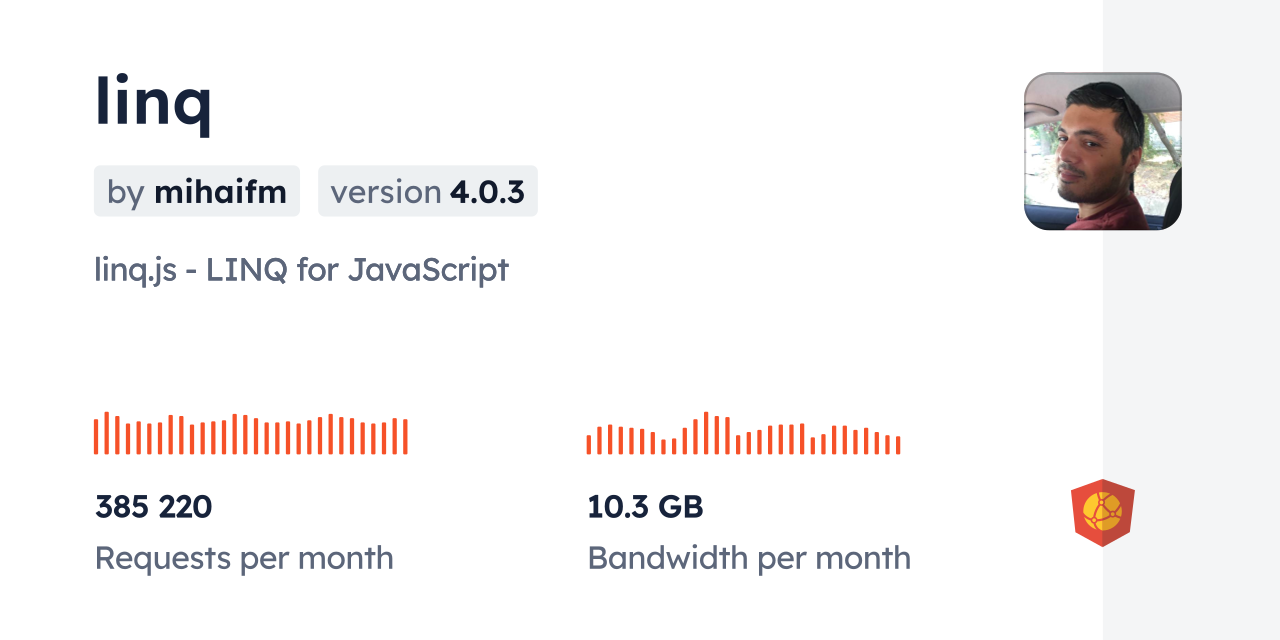Select the 'by mihaifm' author badge
The width and height of the screenshot is (1280, 640).
197,191
